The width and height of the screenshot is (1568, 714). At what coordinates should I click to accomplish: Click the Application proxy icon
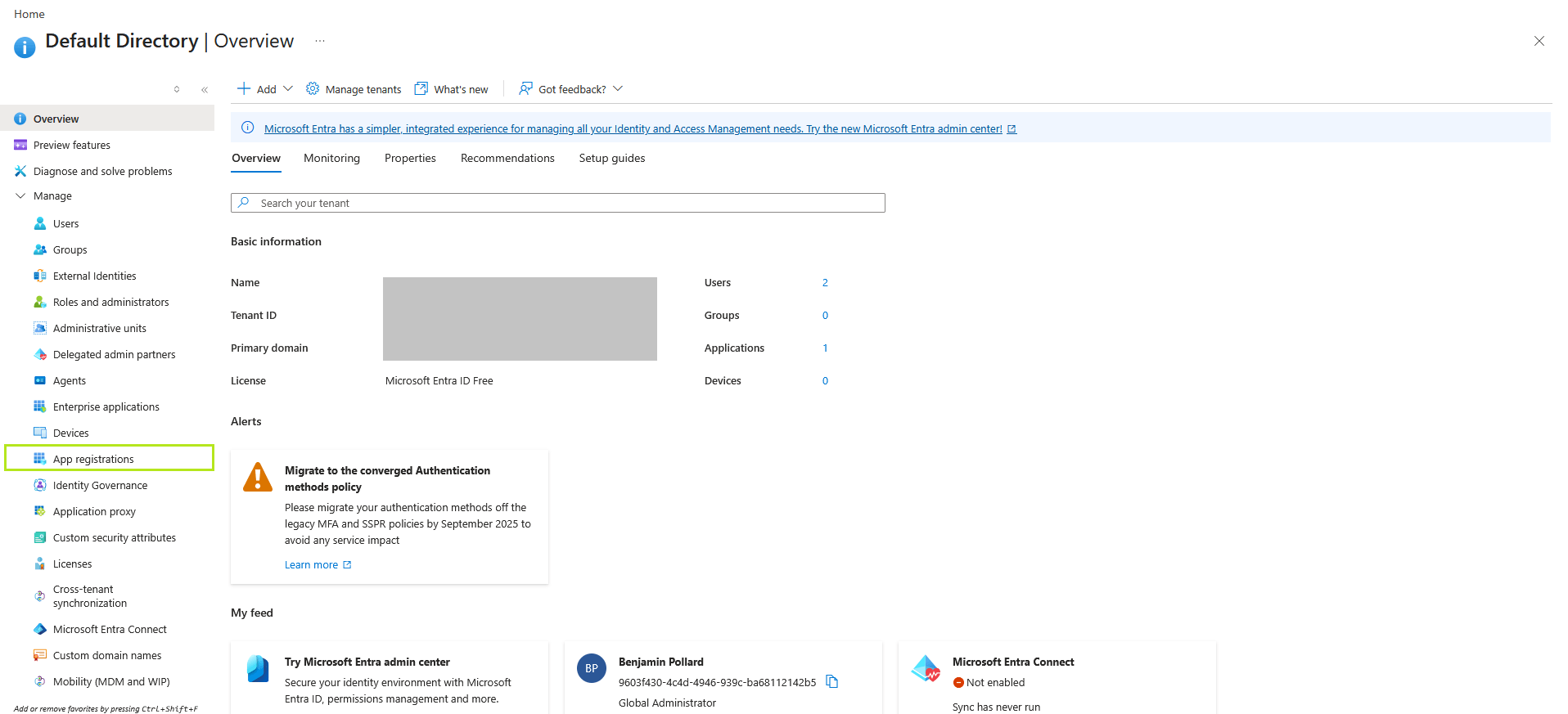click(x=40, y=511)
